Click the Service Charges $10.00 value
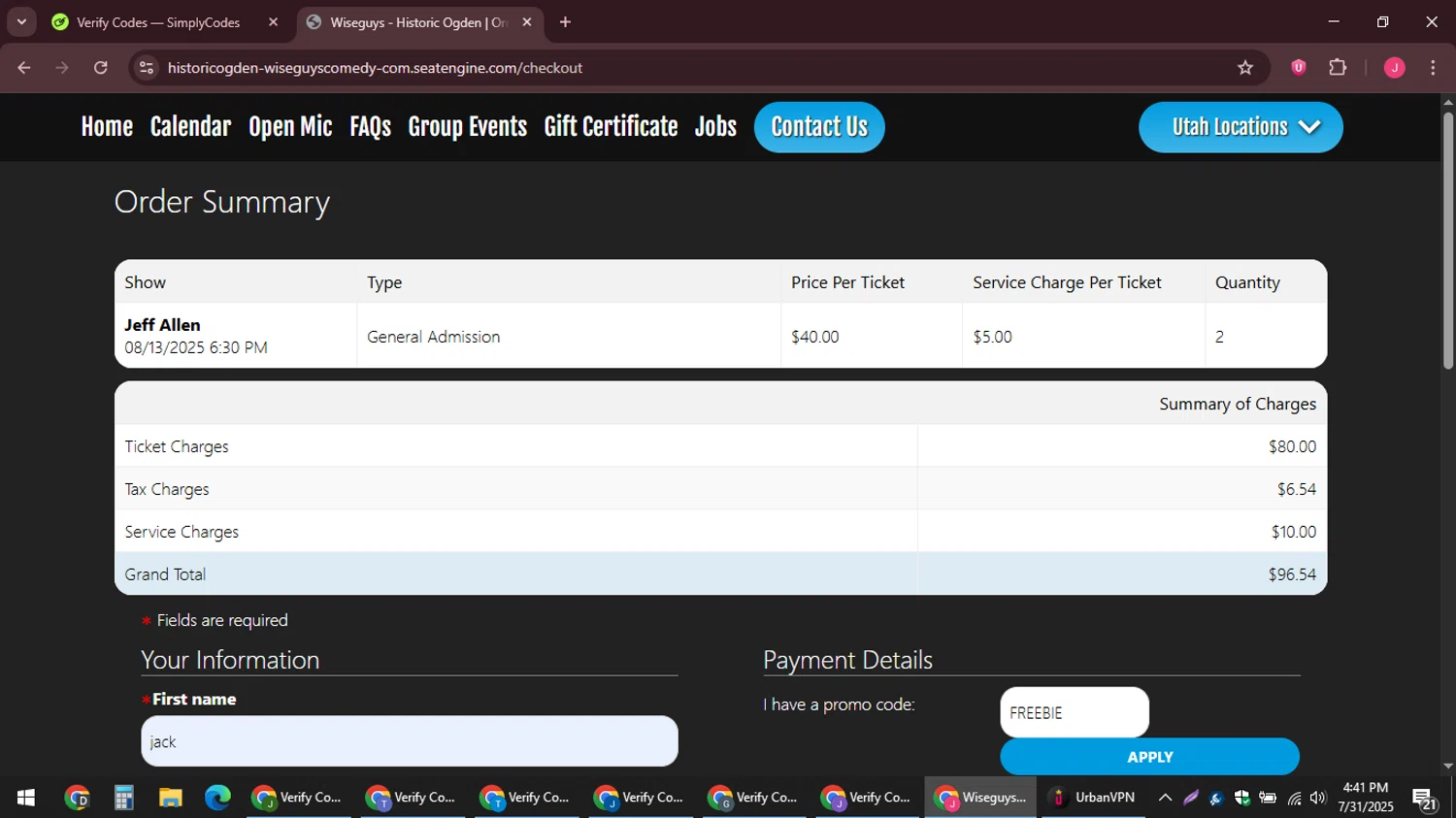Image resolution: width=1456 pixels, height=818 pixels. [1294, 532]
